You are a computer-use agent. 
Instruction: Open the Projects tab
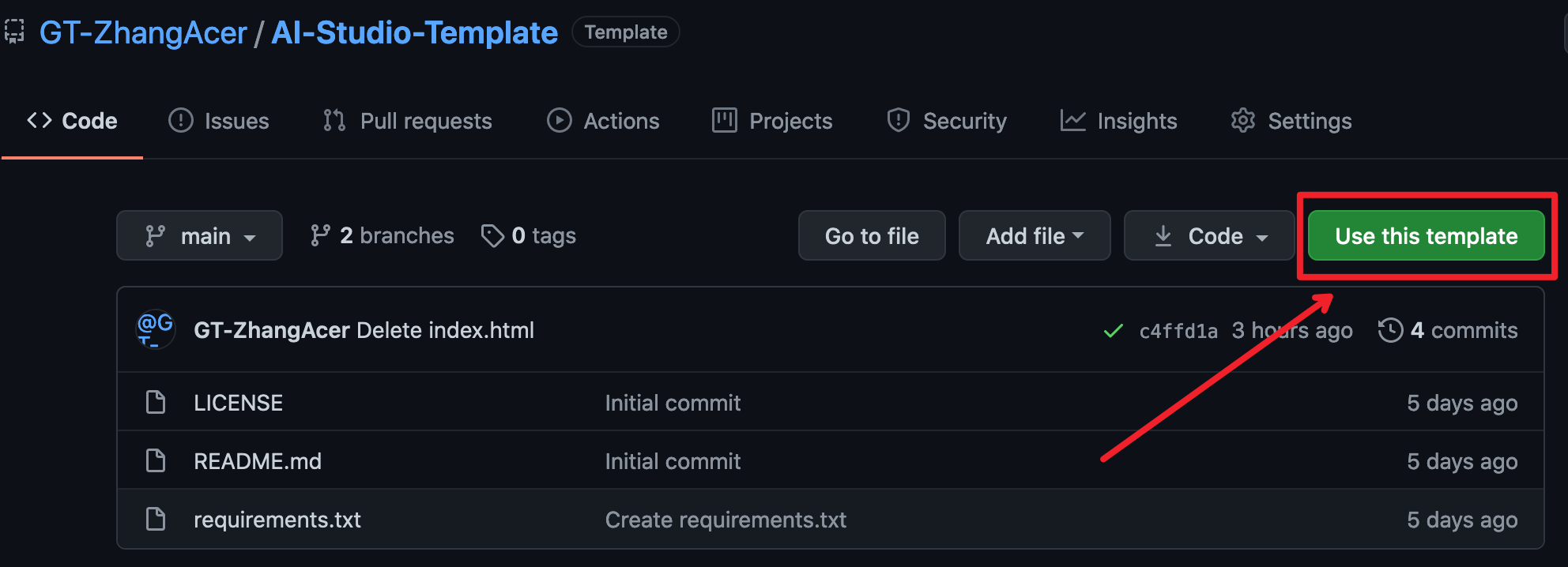pos(772,121)
